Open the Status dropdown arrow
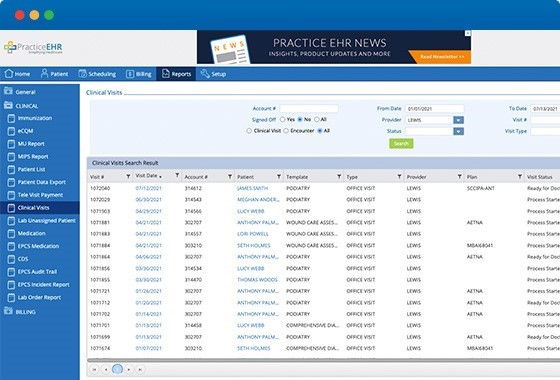This screenshot has width=560, height=380. pos(459,131)
